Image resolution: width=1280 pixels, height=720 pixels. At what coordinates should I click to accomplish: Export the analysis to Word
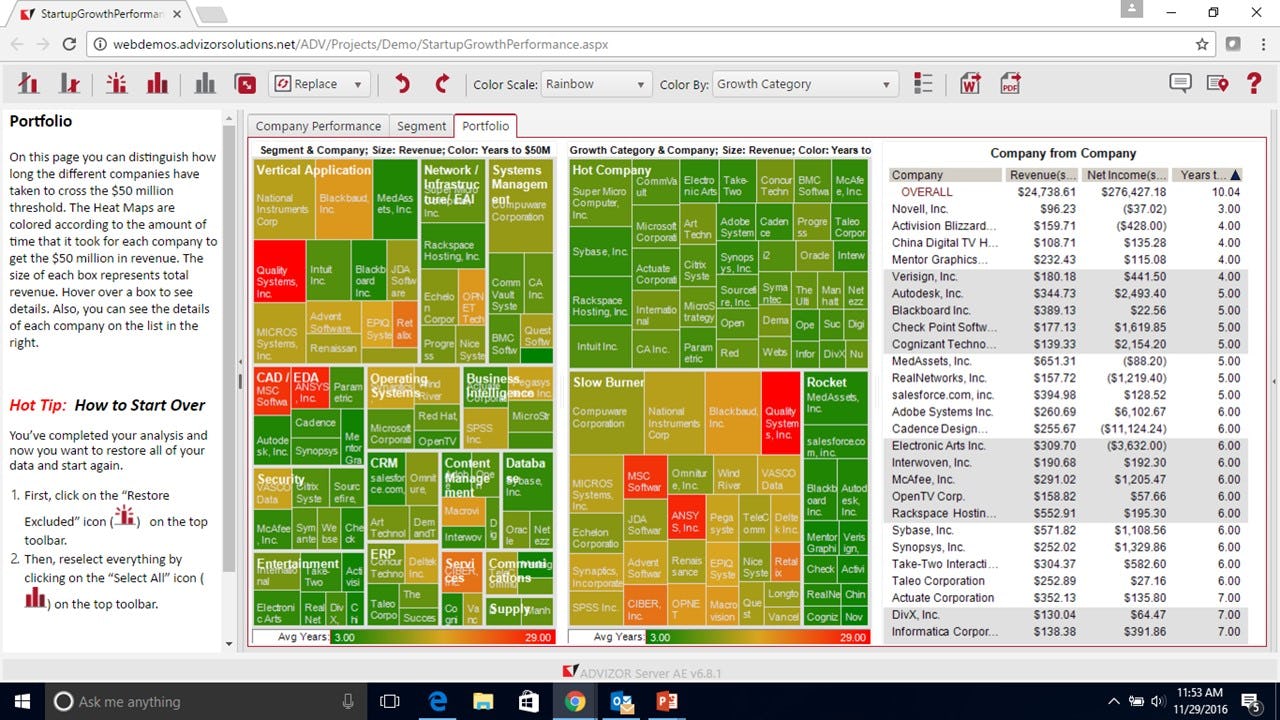click(x=968, y=84)
